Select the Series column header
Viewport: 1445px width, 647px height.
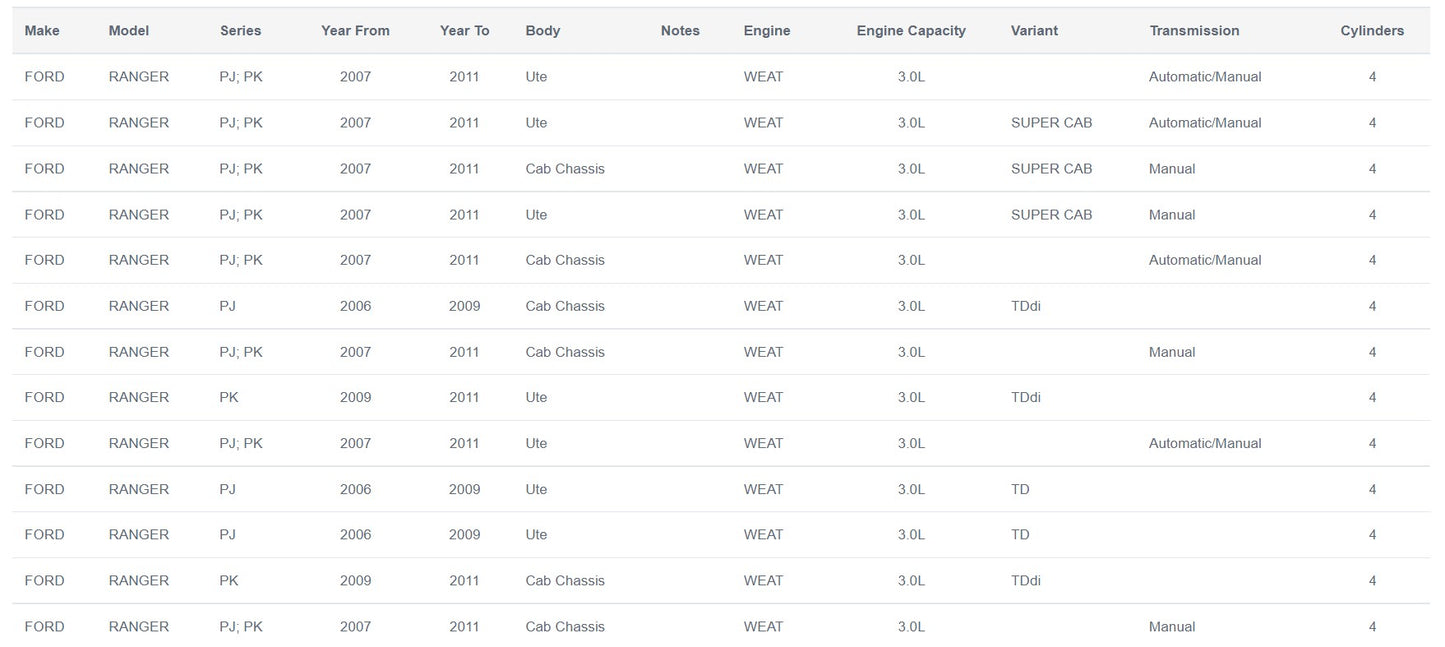(x=241, y=31)
